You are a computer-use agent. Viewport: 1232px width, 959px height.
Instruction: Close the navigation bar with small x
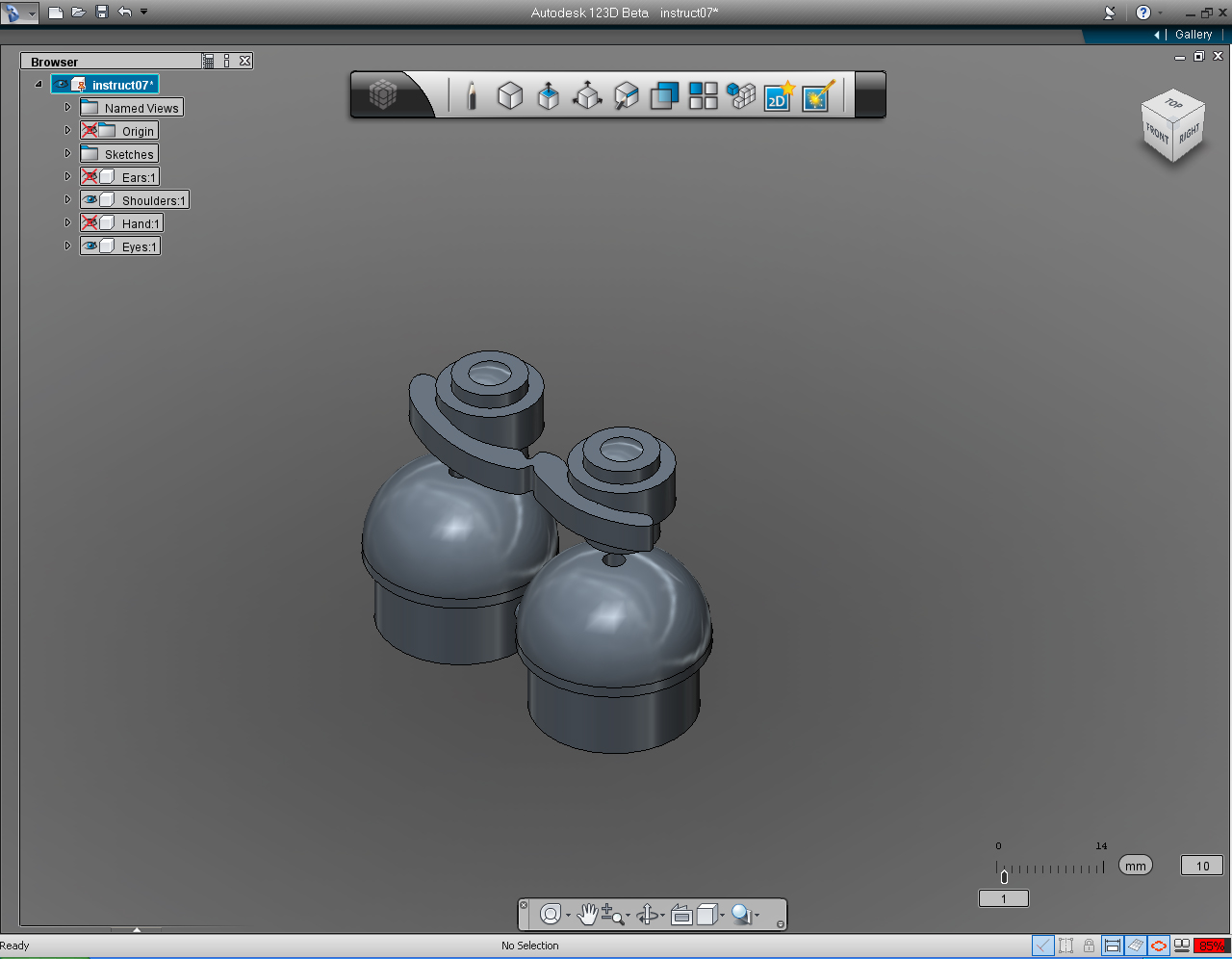pos(524,905)
